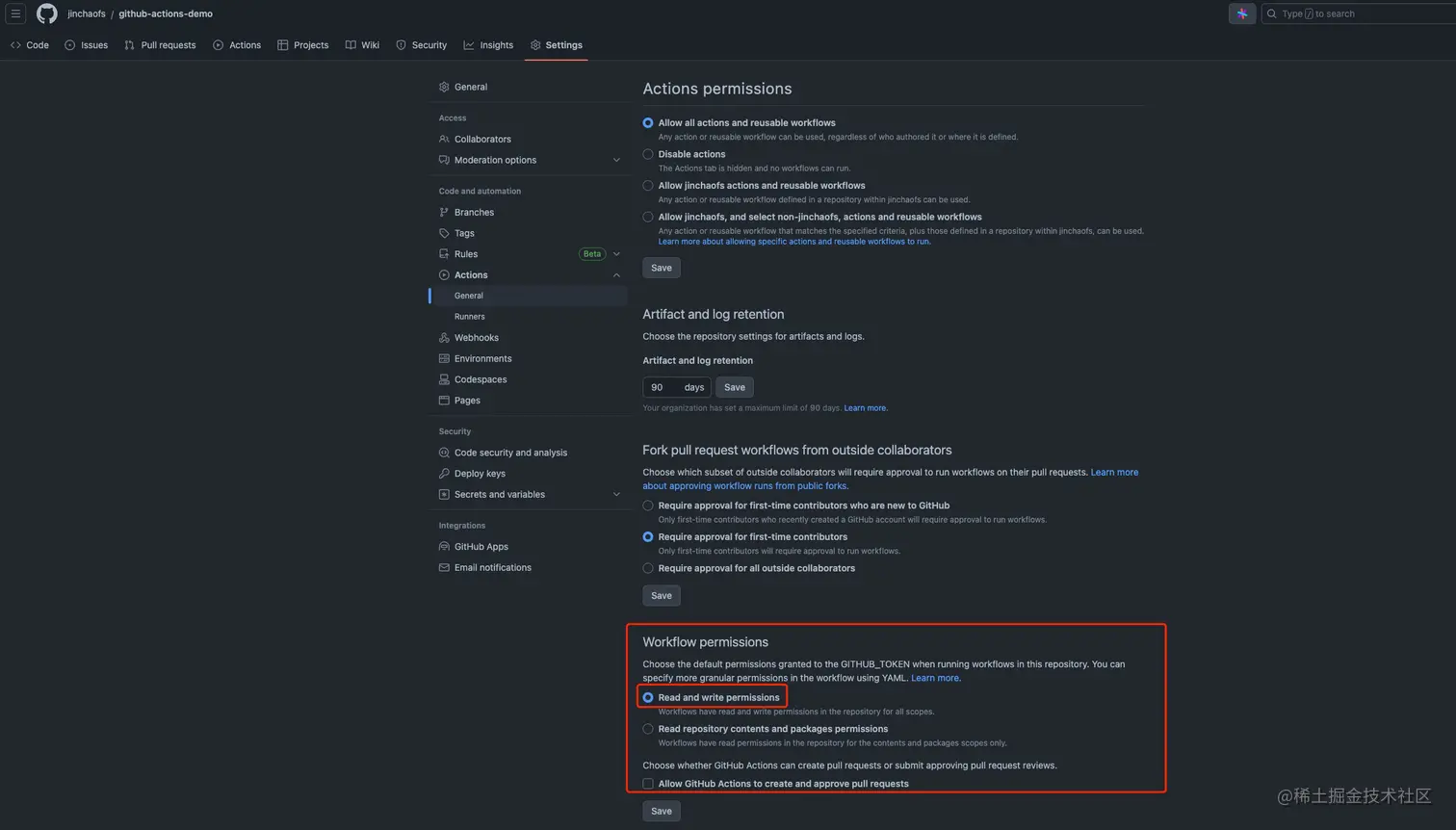Select Read and write permissions
Viewport: 1456px width, 830px height.
click(648, 697)
